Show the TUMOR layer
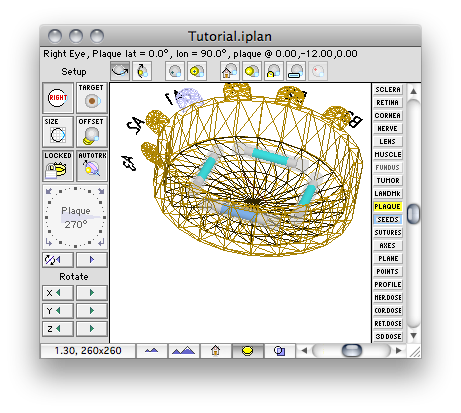 coord(388,181)
